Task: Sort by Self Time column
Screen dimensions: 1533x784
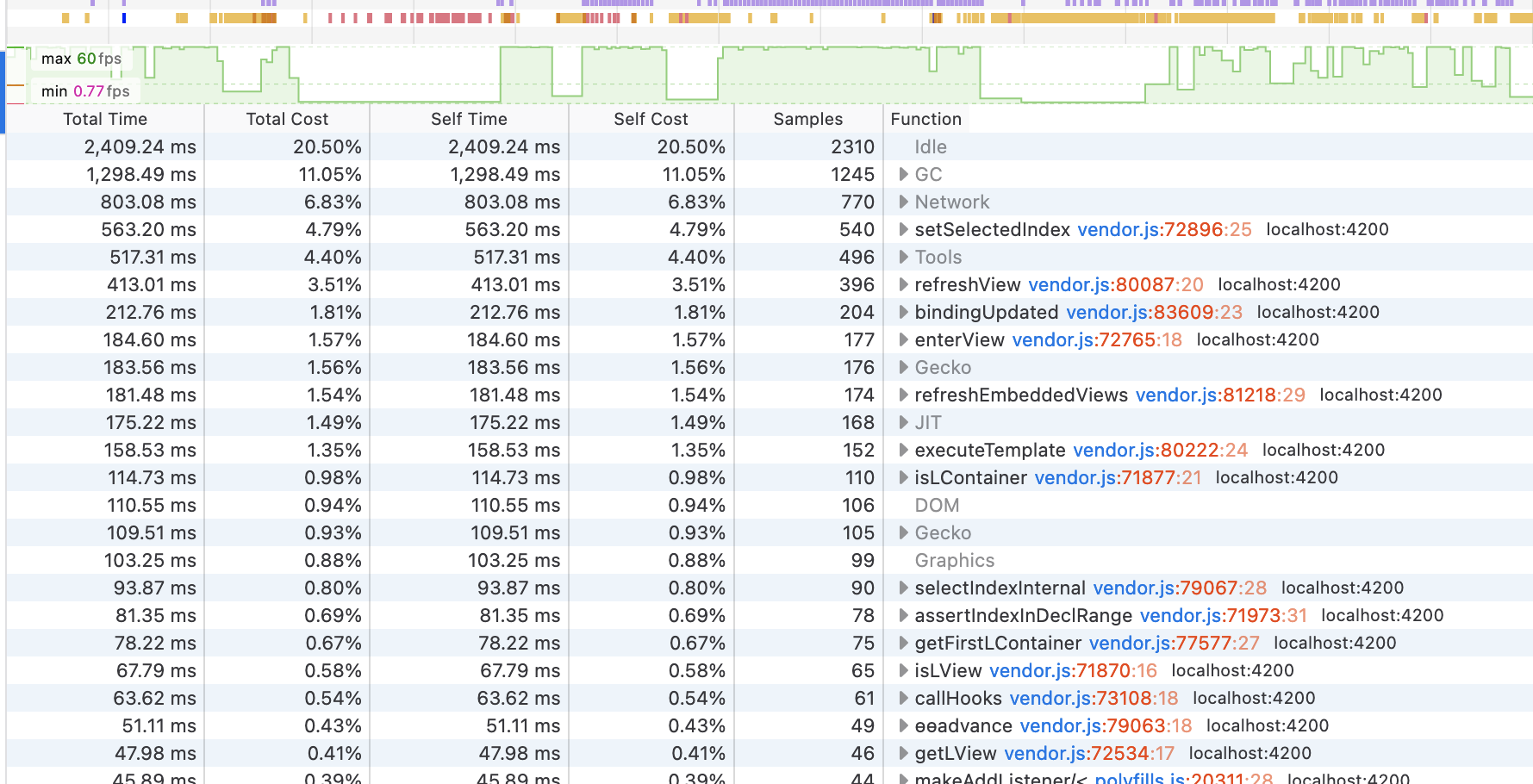Action: 469,119
